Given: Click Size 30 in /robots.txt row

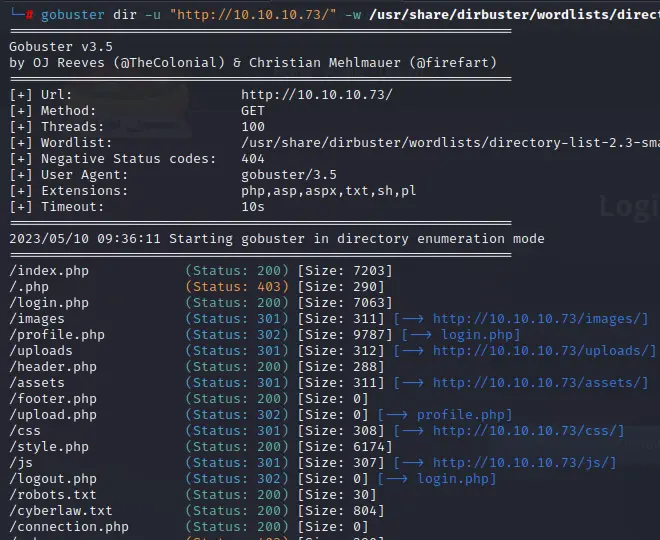Looking at the screenshot, I should [337, 495].
